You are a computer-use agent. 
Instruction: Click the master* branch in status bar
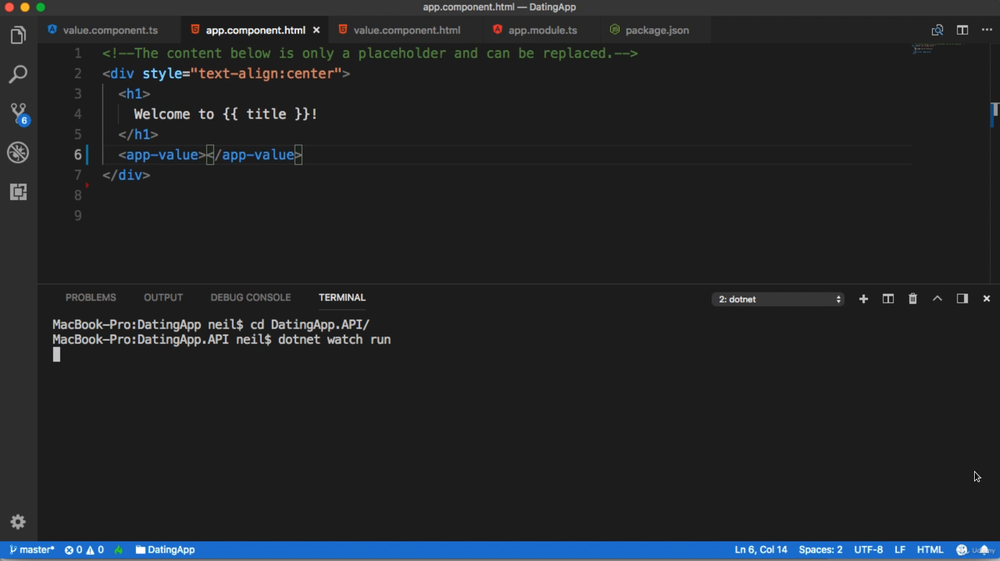31,550
